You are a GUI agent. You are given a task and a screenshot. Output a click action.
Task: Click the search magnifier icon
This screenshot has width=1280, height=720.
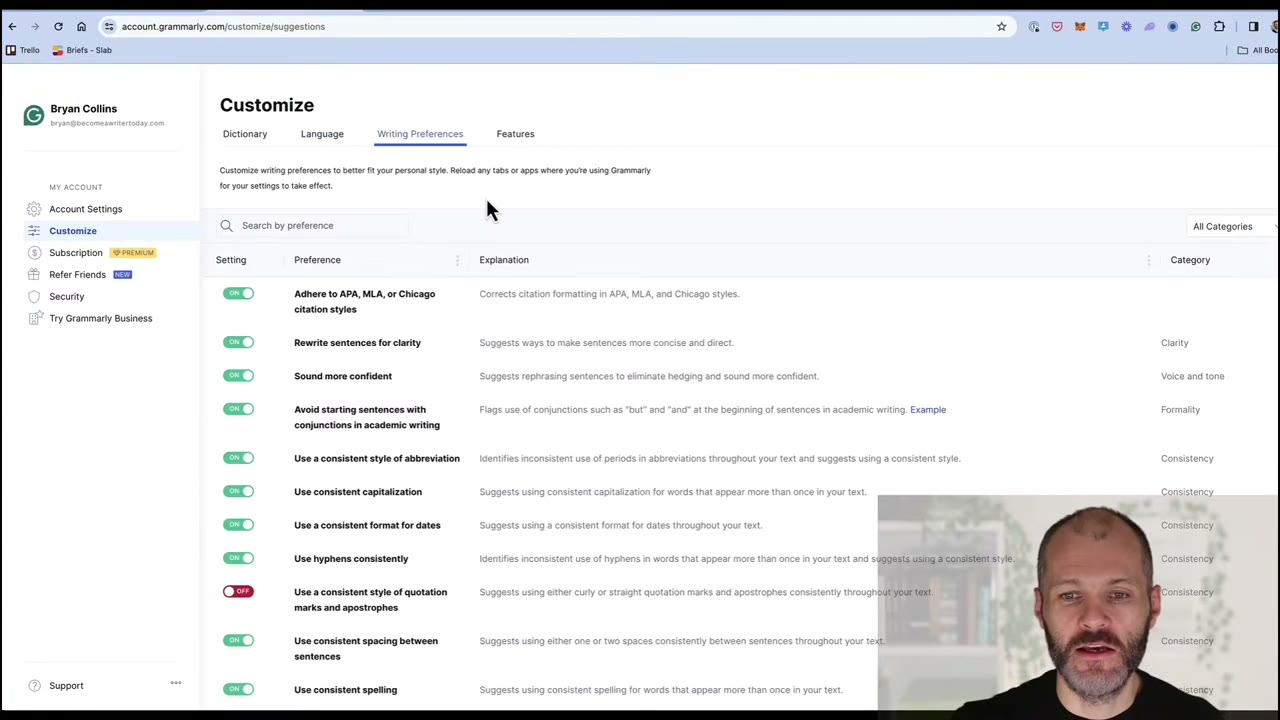pyautogui.click(x=227, y=226)
